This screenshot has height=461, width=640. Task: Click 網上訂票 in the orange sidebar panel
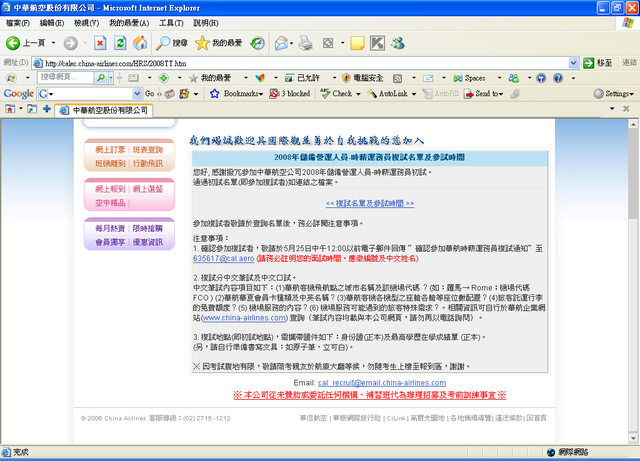pyautogui.click(x=110, y=150)
